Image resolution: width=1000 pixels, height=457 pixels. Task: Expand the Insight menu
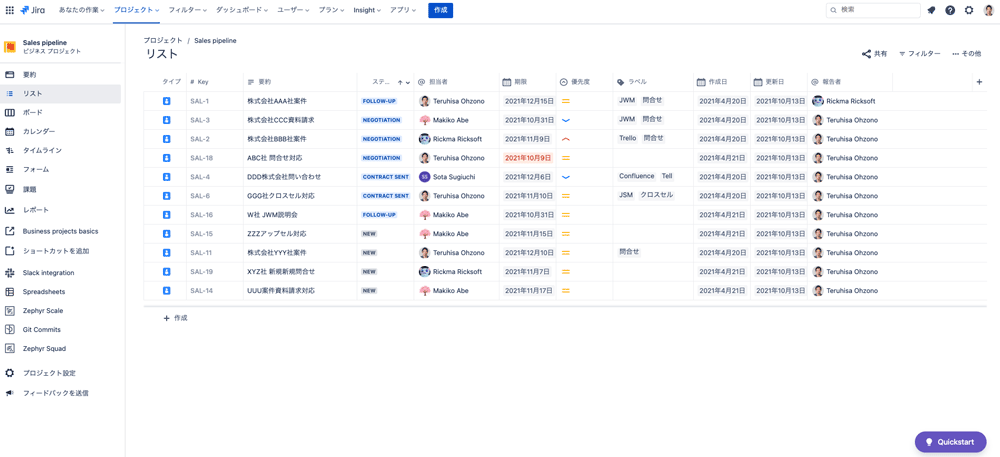(x=367, y=10)
